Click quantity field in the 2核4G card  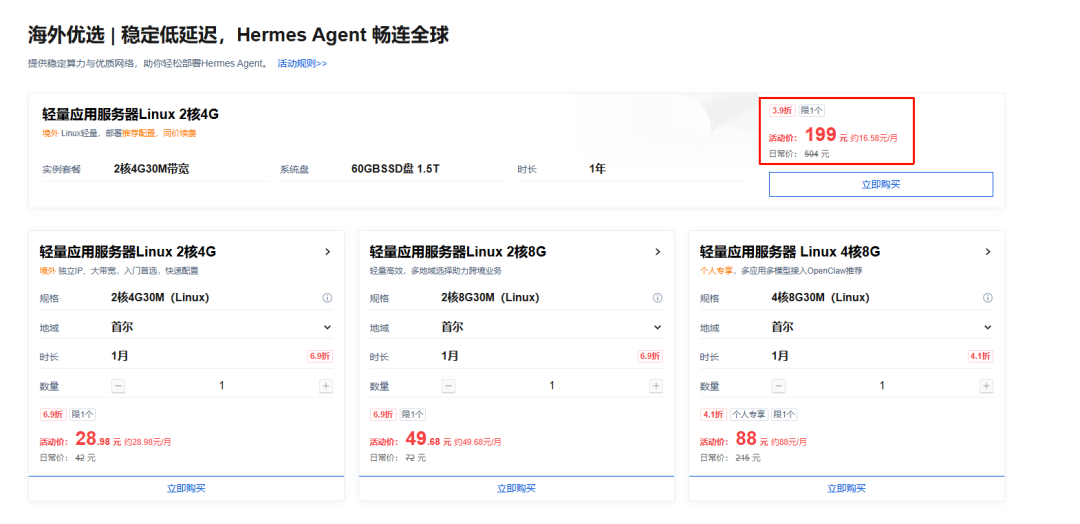pos(222,386)
